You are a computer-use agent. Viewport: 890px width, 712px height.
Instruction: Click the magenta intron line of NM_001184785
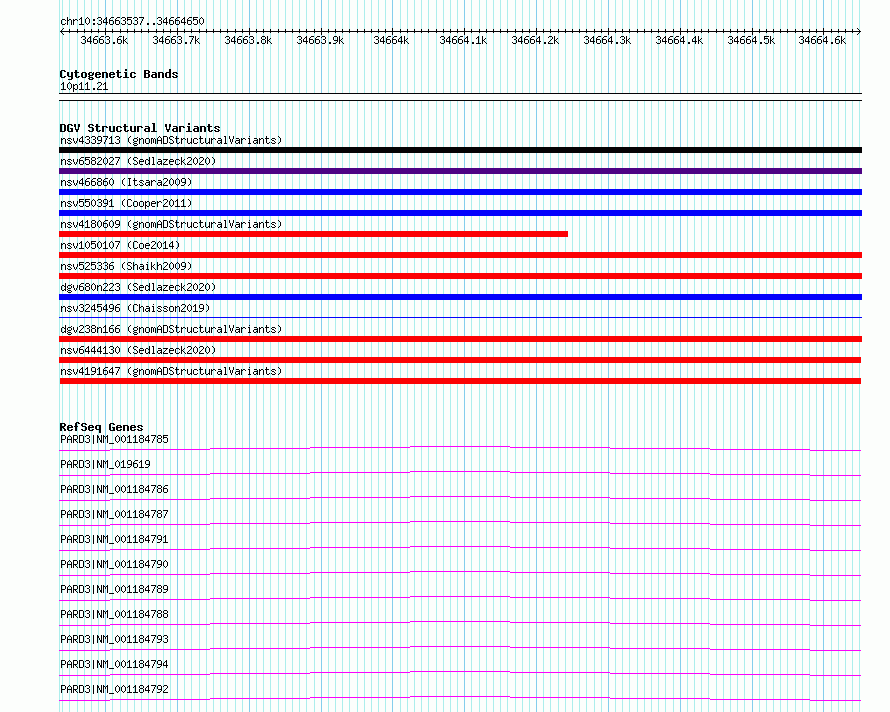(x=460, y=447)
